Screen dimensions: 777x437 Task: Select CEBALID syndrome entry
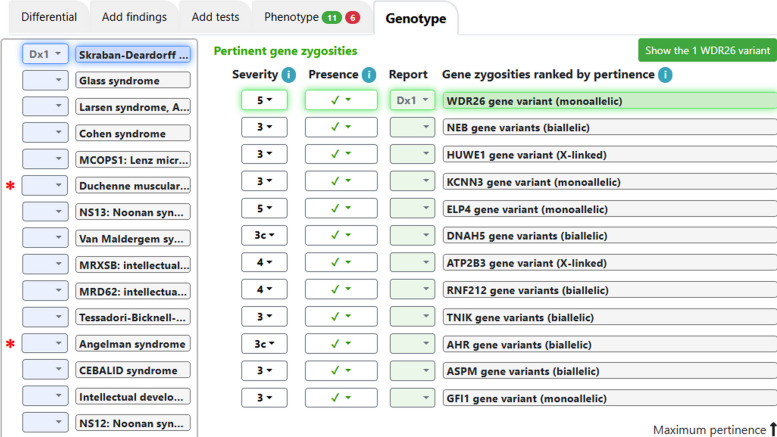(x=133, y=370)
